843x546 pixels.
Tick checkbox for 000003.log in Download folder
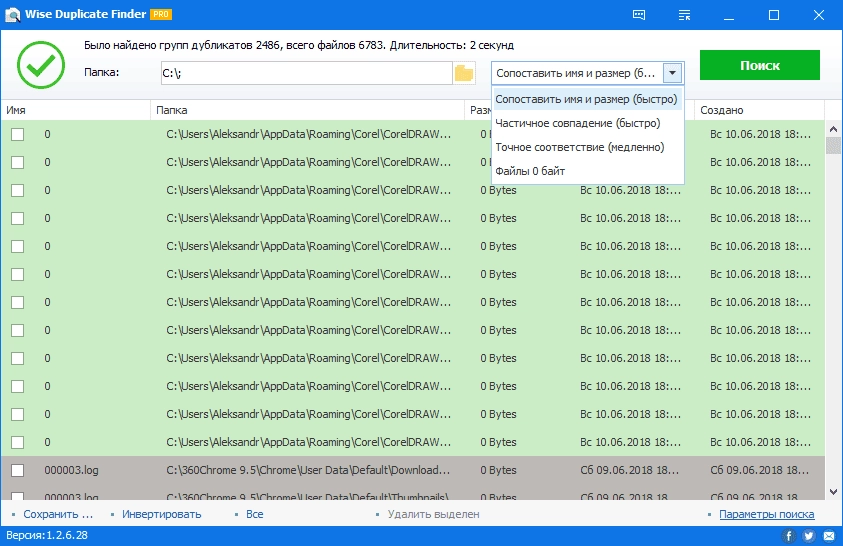tap(18, 470)
